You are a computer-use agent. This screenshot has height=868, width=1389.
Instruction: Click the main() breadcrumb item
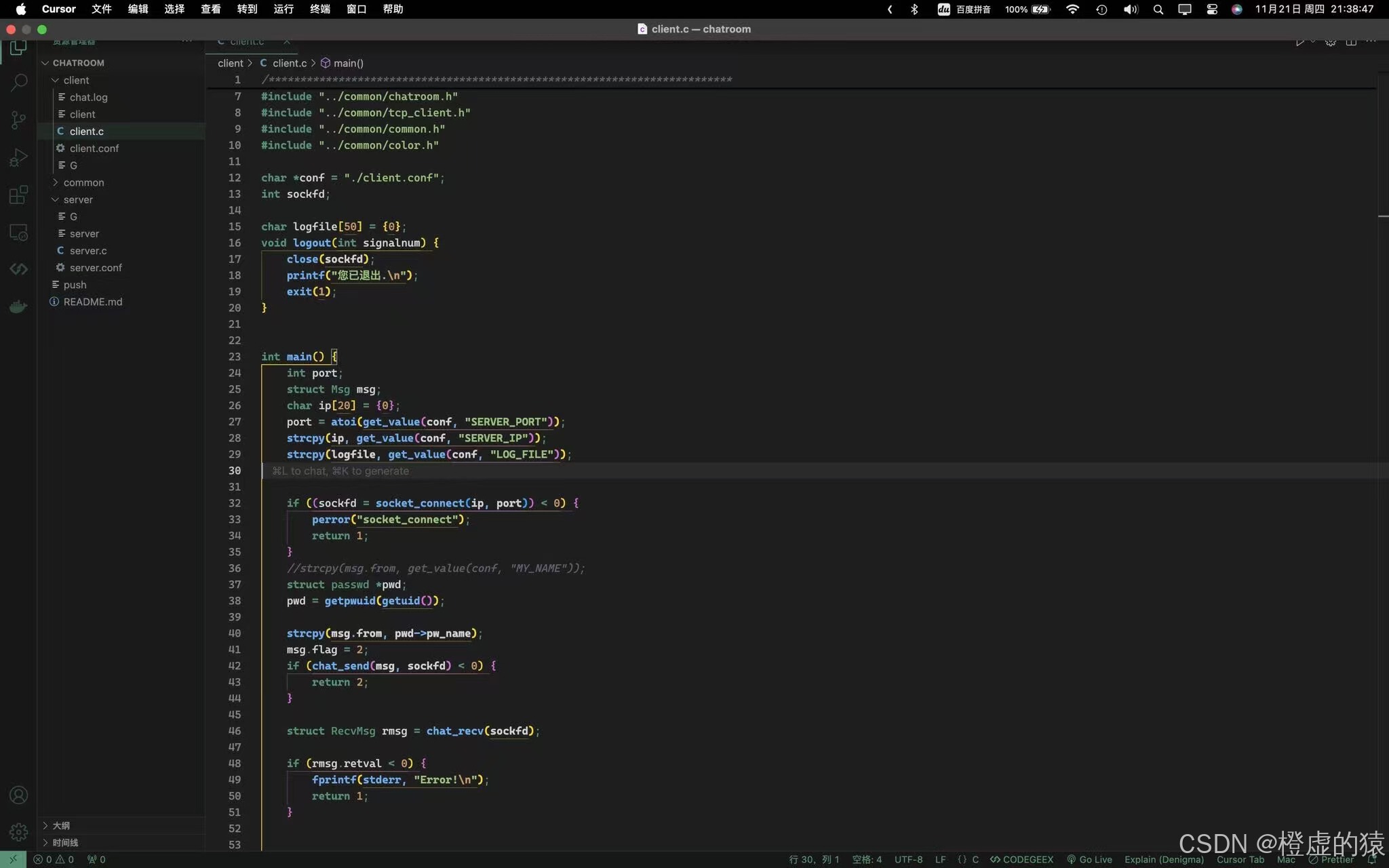(348, 63)
